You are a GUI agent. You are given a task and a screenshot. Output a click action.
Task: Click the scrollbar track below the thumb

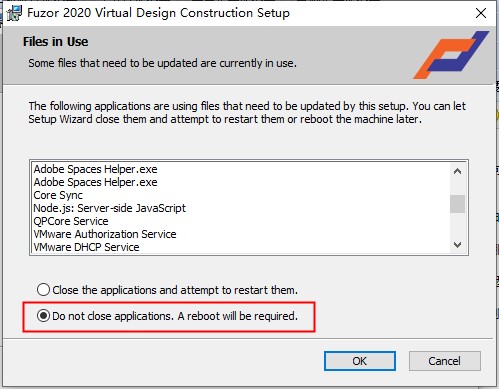pyautogui.click(x=457, y=225)
